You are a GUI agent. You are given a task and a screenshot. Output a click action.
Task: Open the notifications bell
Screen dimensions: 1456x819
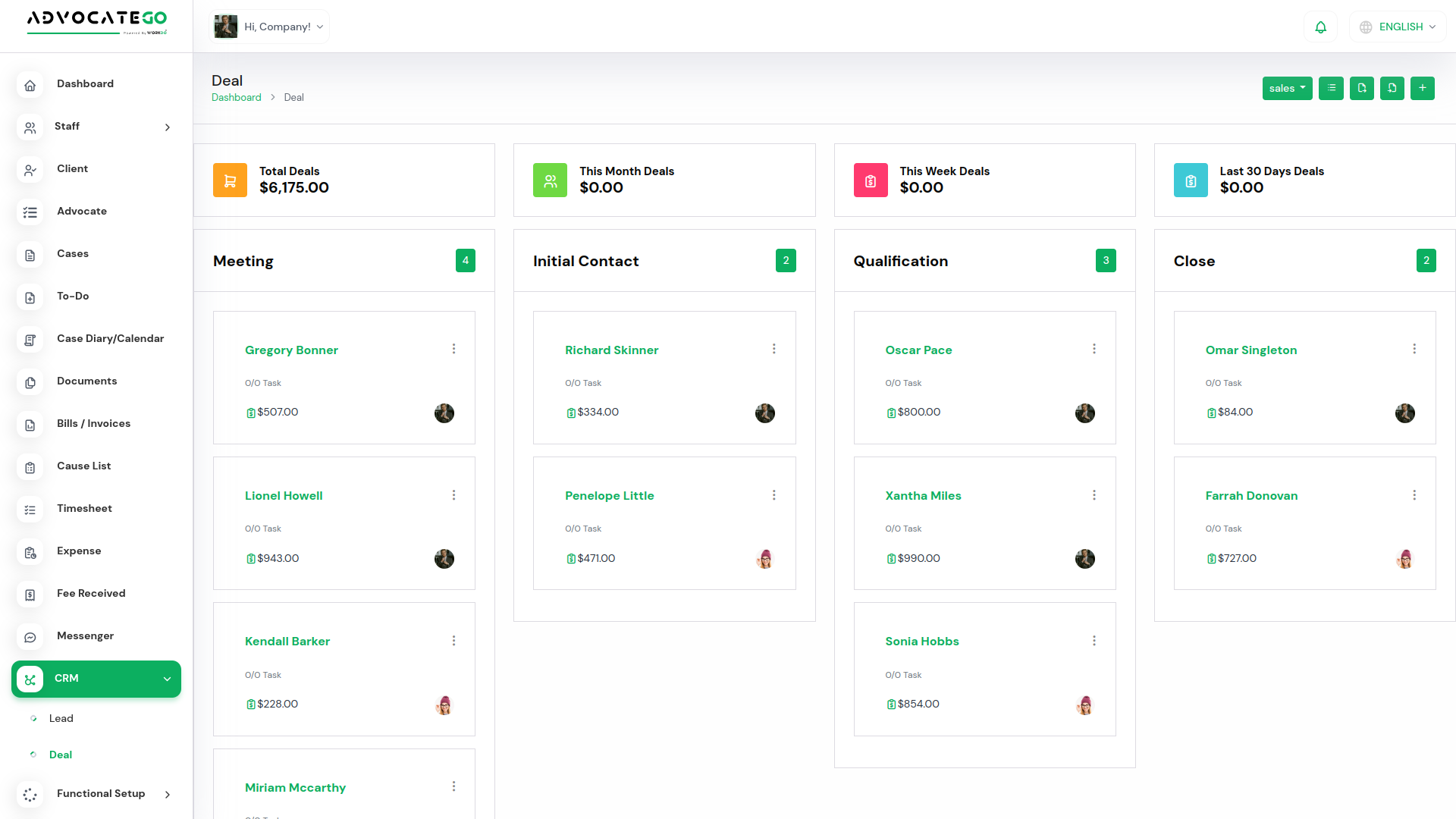[1321, 27]
